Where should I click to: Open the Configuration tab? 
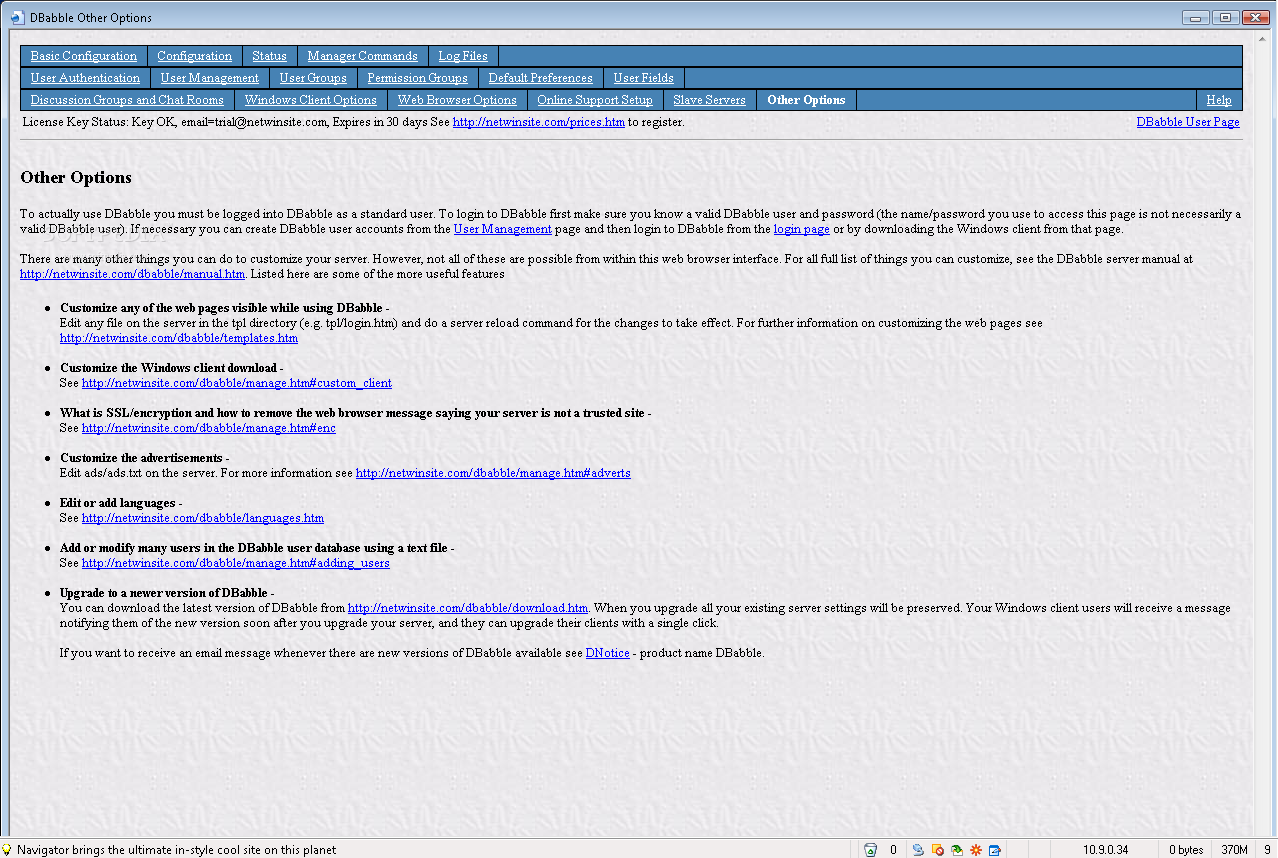194,56
